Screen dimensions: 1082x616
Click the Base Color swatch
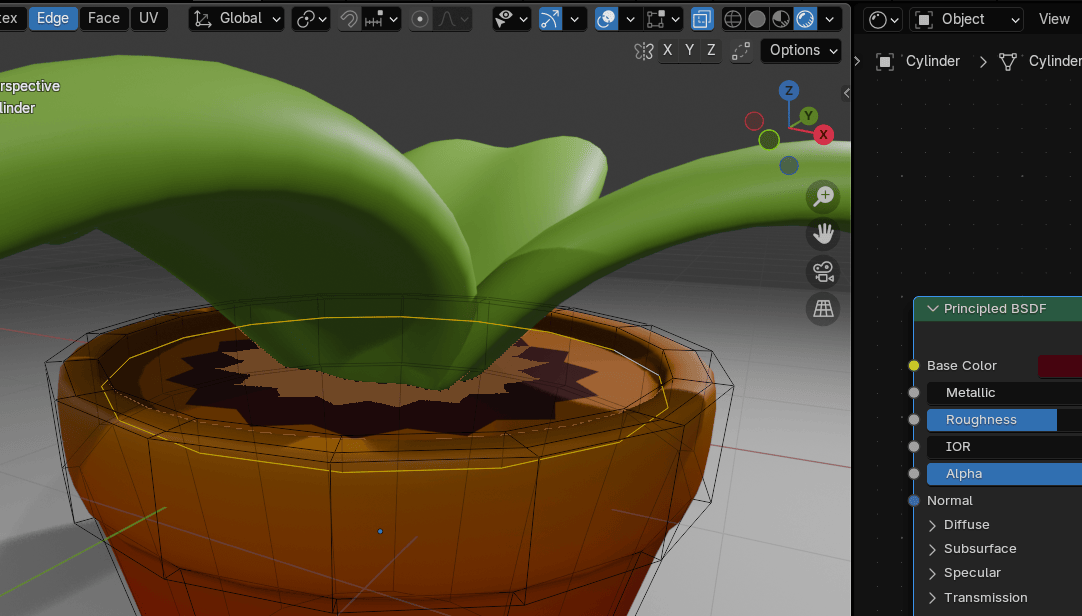point(1059,366)
